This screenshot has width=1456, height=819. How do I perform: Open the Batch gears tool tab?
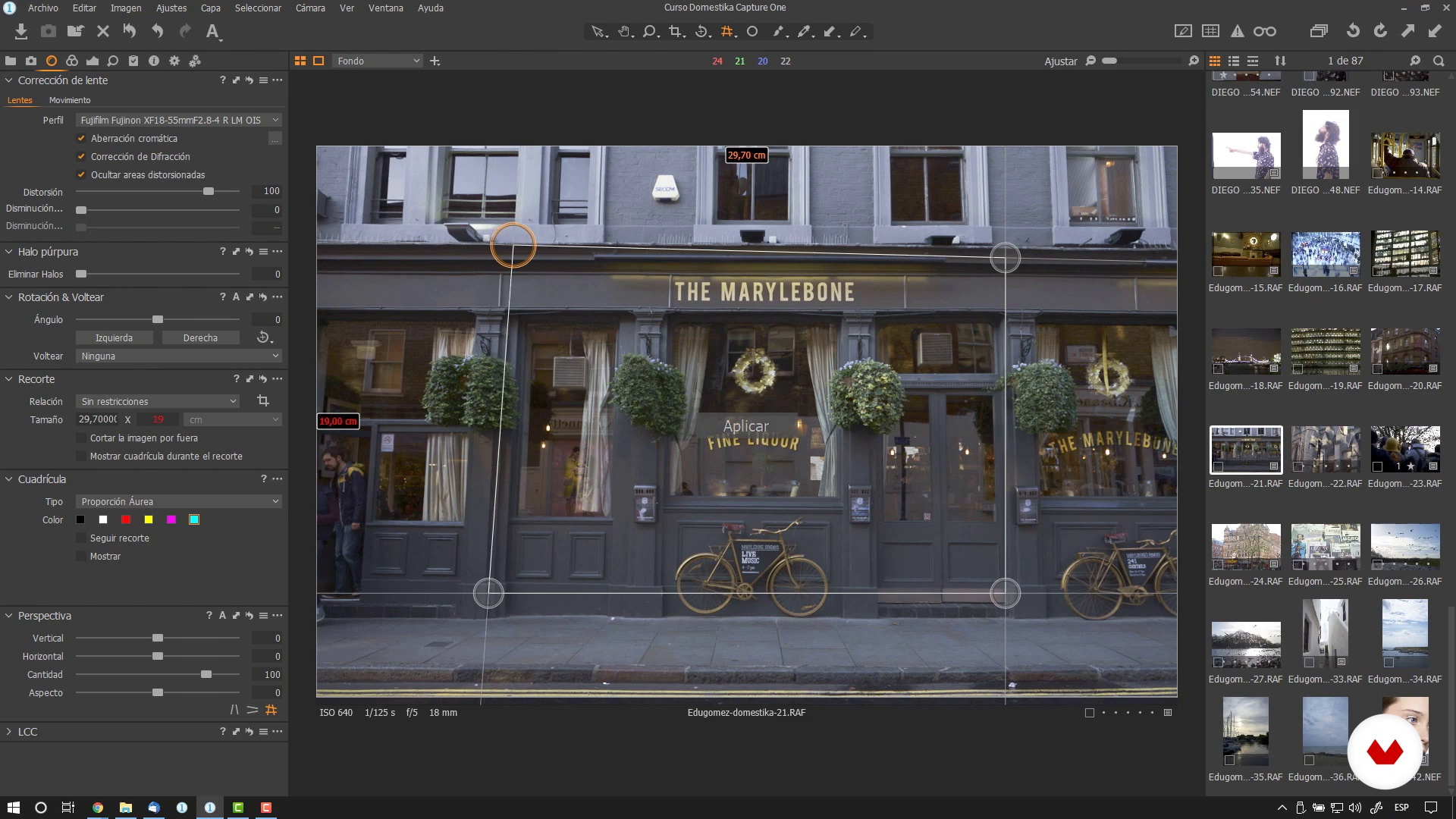click(x=195, y=61)
